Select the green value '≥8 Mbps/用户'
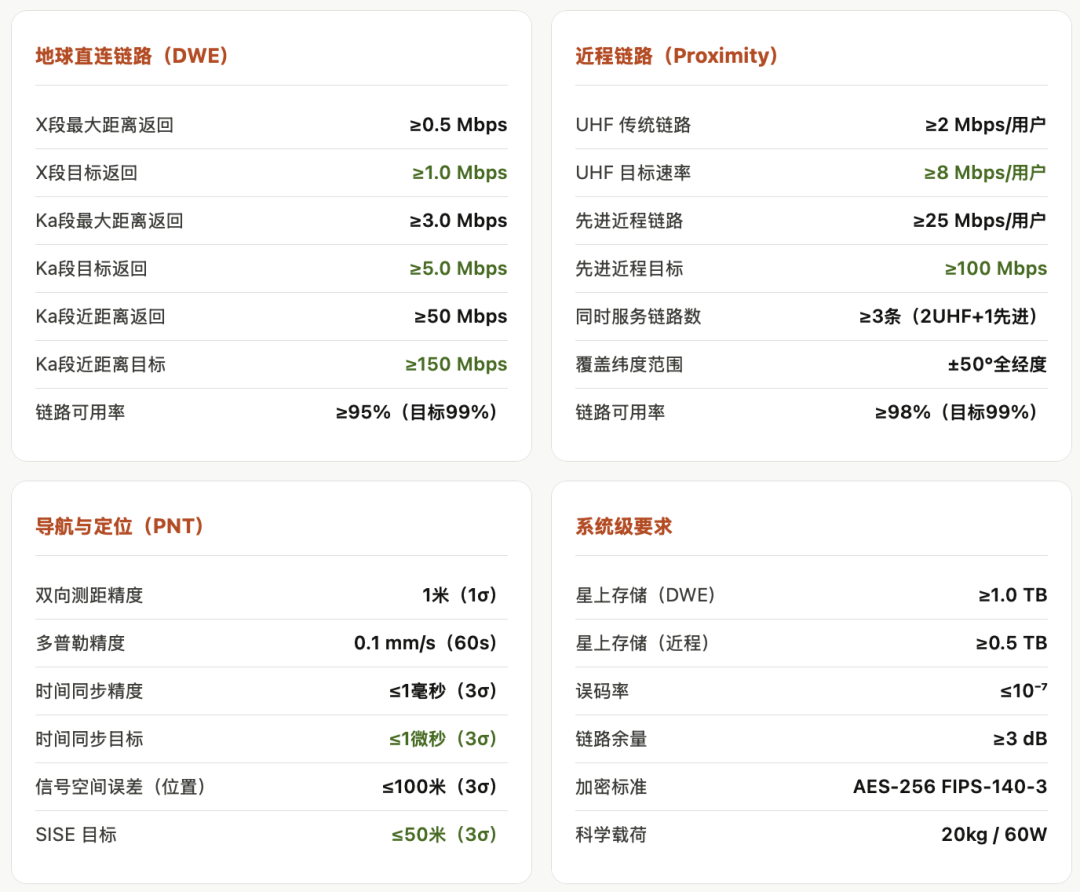 coord(986,173)
